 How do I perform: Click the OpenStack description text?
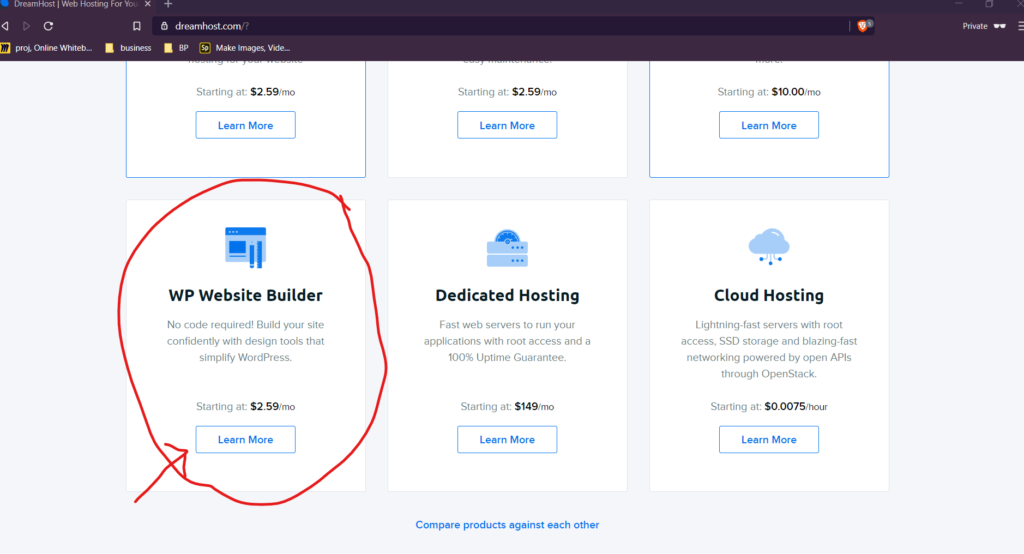pyautogui.click(x=769, y=349)
